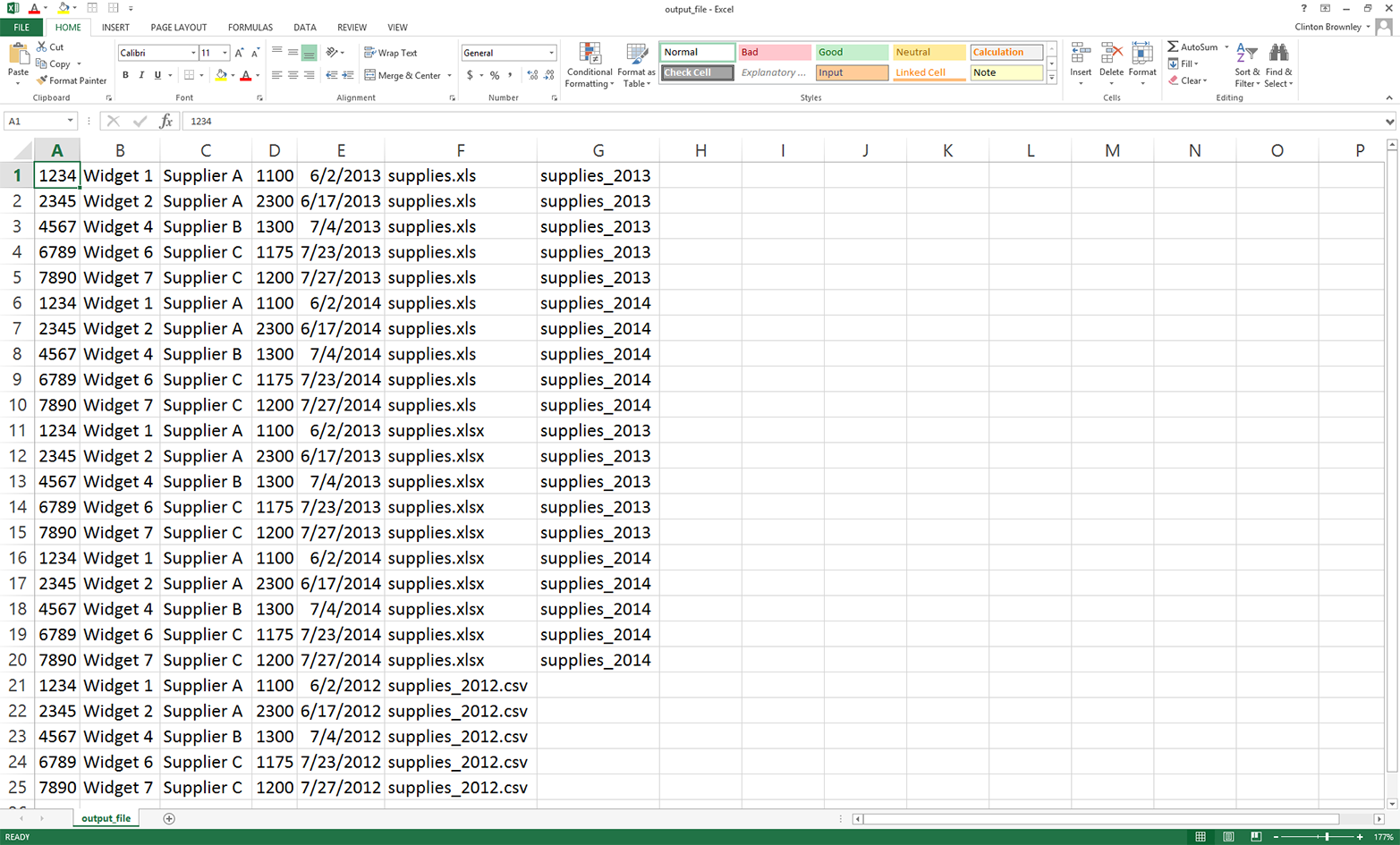Click the Insert Function fx button
1400x845 pixels.
[166, 121]
